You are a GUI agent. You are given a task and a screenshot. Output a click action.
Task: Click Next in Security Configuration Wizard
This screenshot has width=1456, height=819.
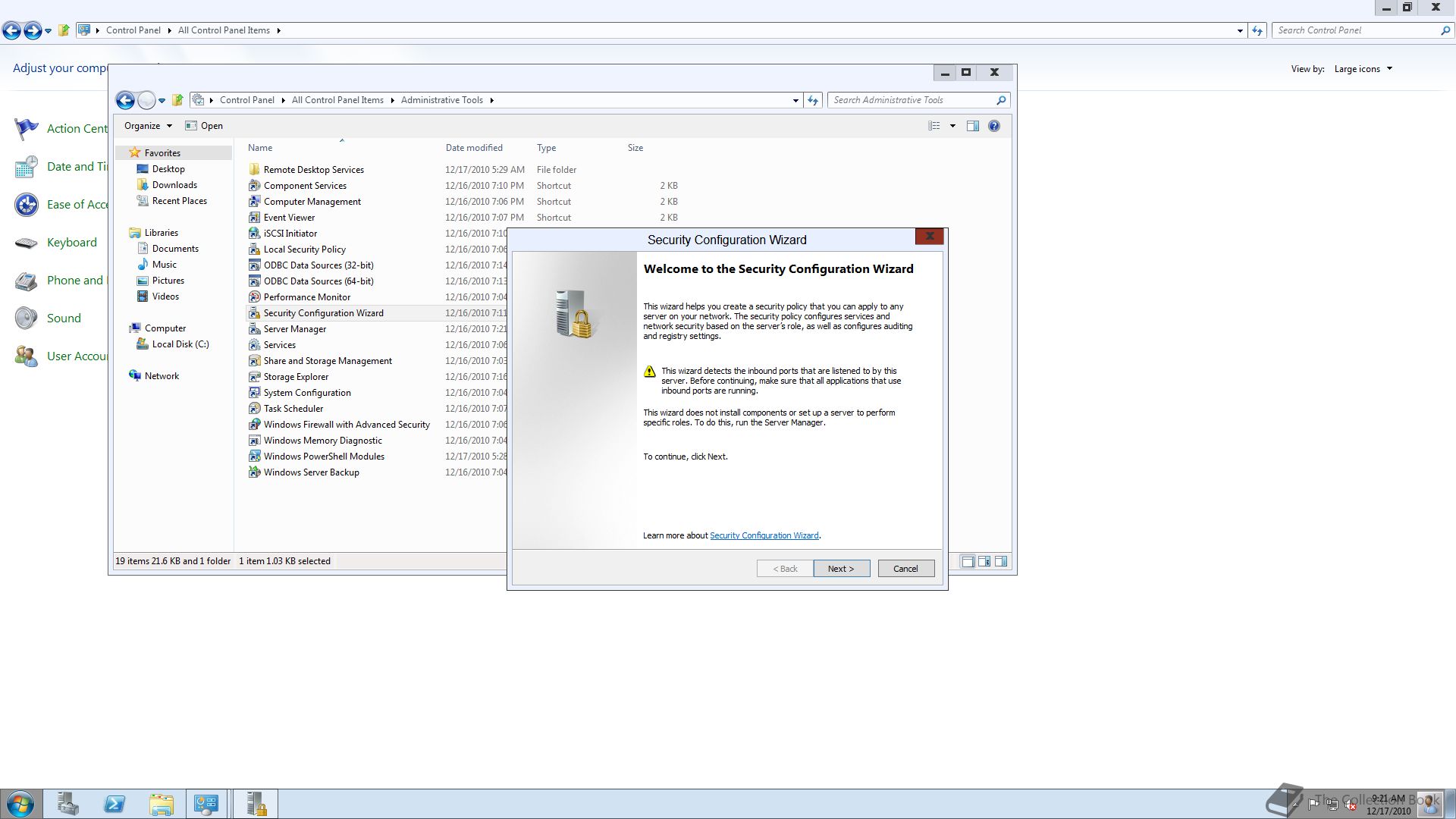841,569
